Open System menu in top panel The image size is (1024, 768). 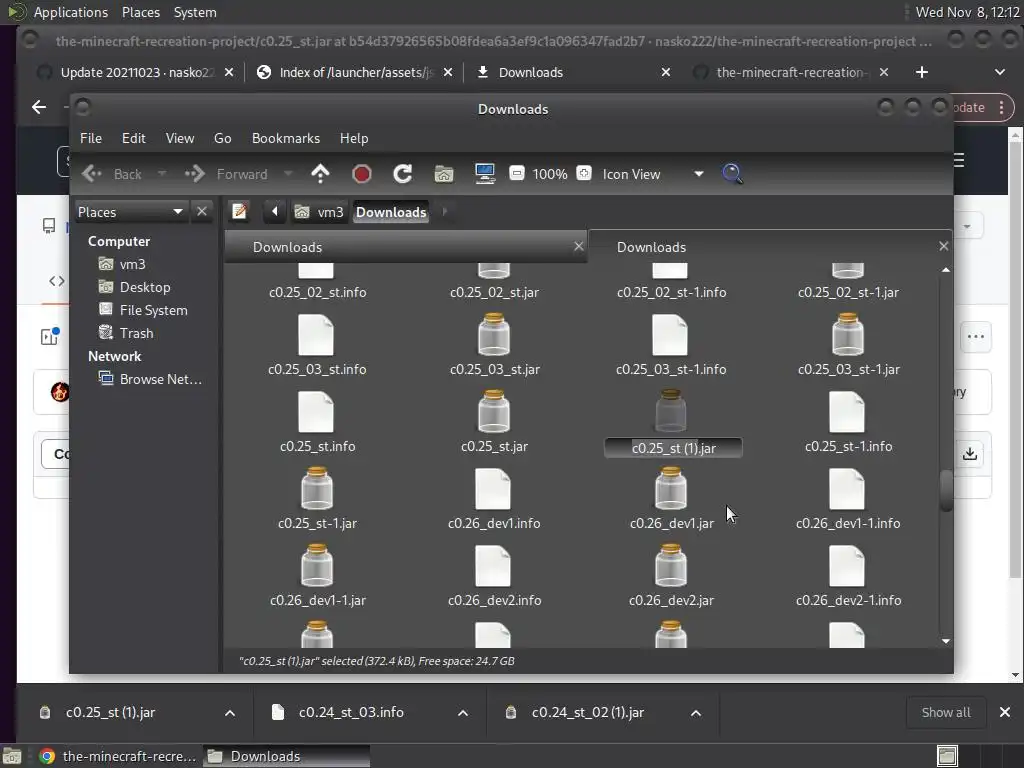click(195, 12)
